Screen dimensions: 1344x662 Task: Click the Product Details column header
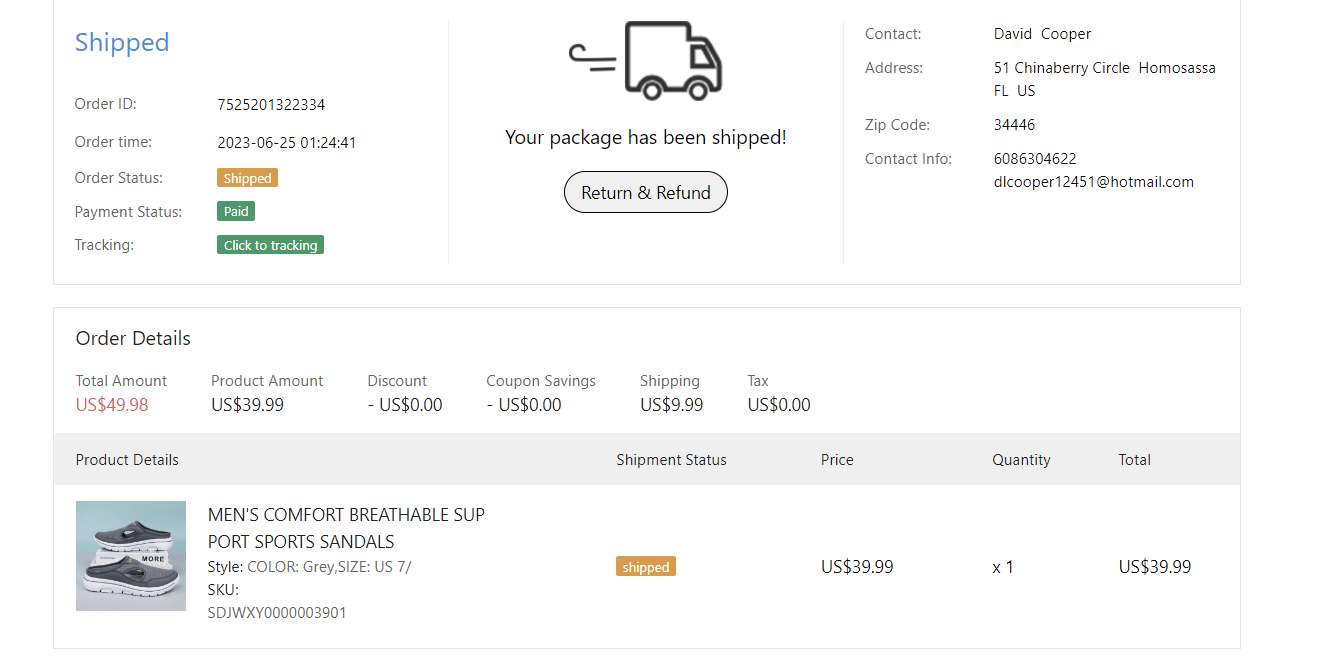[x=127, y=460]
